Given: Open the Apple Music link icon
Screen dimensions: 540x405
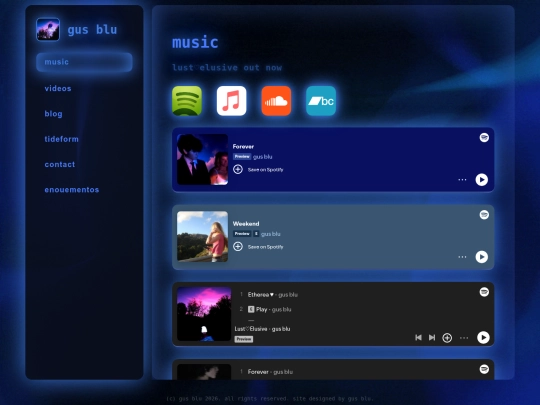Looking at the screenshot, I should [231, 101].
